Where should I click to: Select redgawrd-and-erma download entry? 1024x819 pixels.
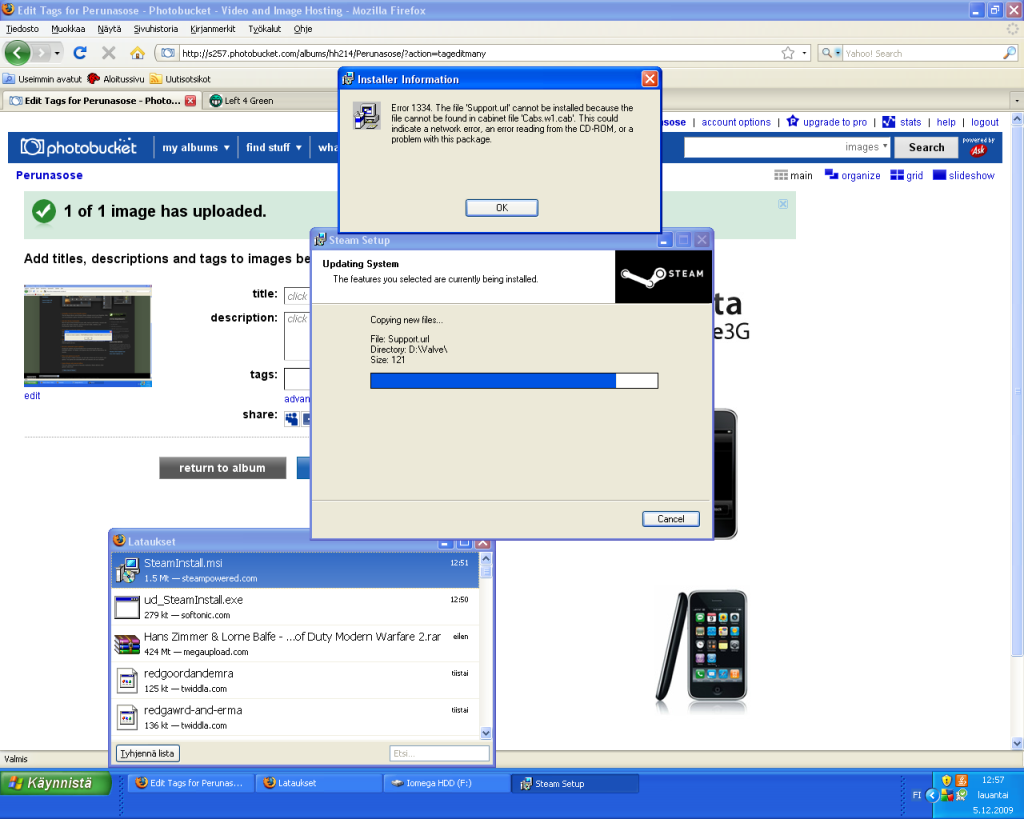tap(295, 716)
